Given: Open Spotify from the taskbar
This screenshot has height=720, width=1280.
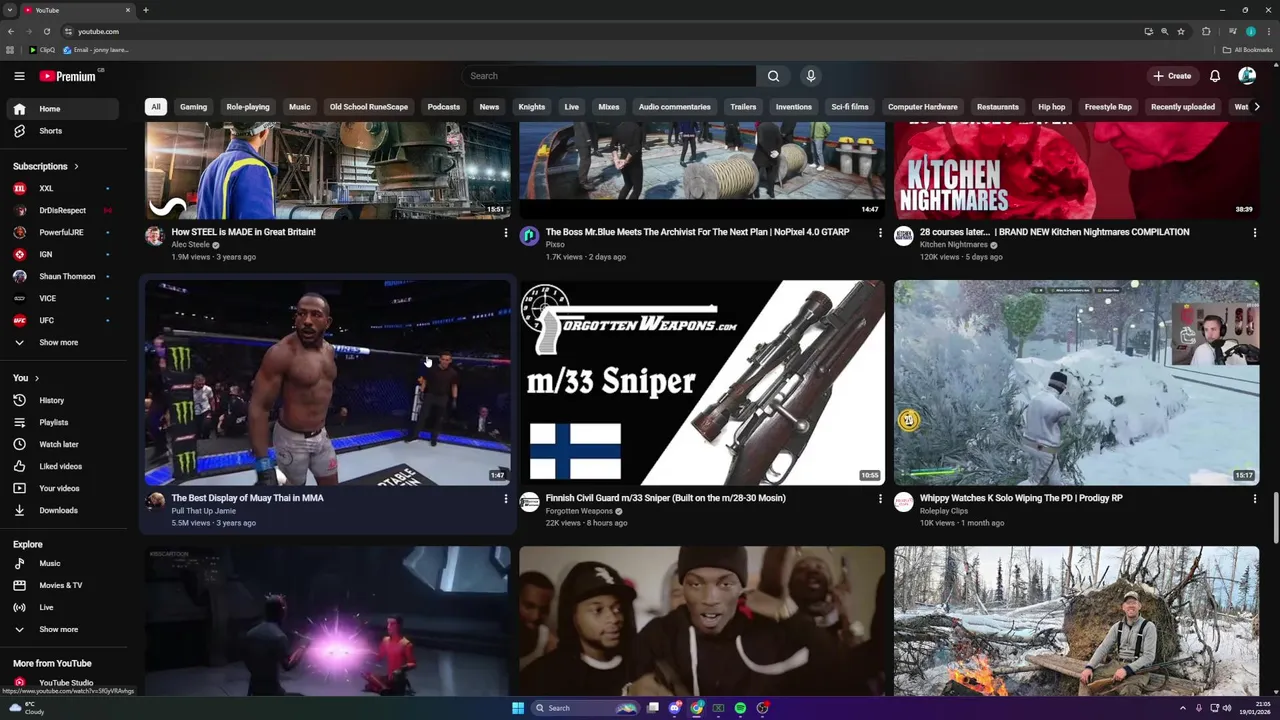Looking at the screenshot, I should [x=740, y=708].
